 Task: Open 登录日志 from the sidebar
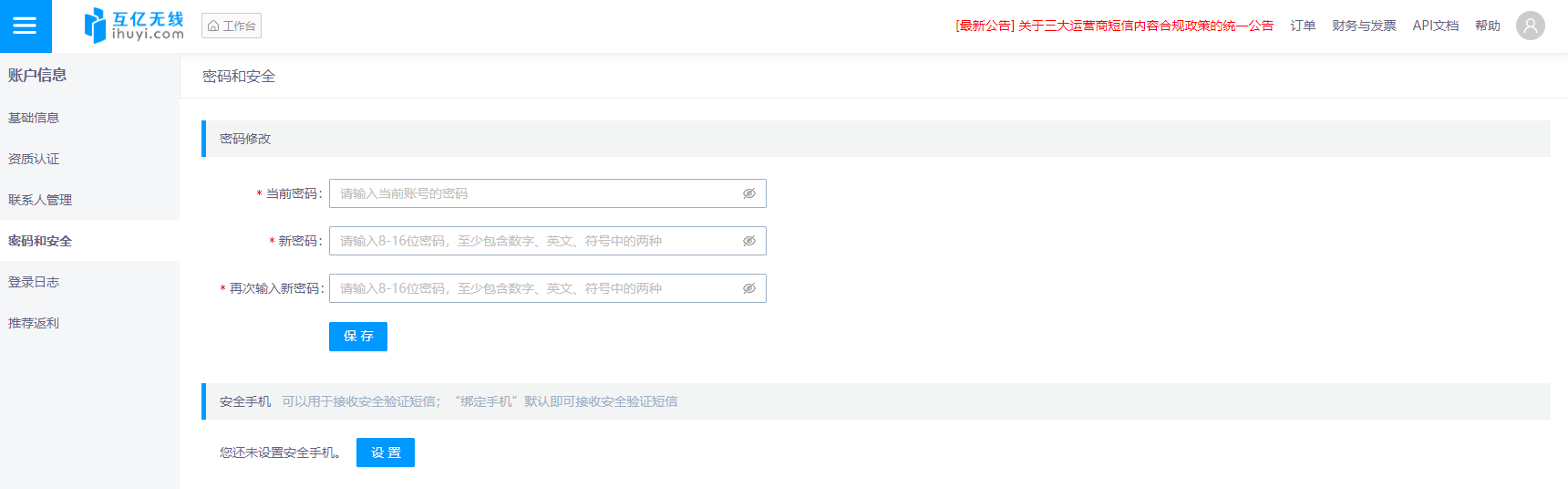pos(34,282)
